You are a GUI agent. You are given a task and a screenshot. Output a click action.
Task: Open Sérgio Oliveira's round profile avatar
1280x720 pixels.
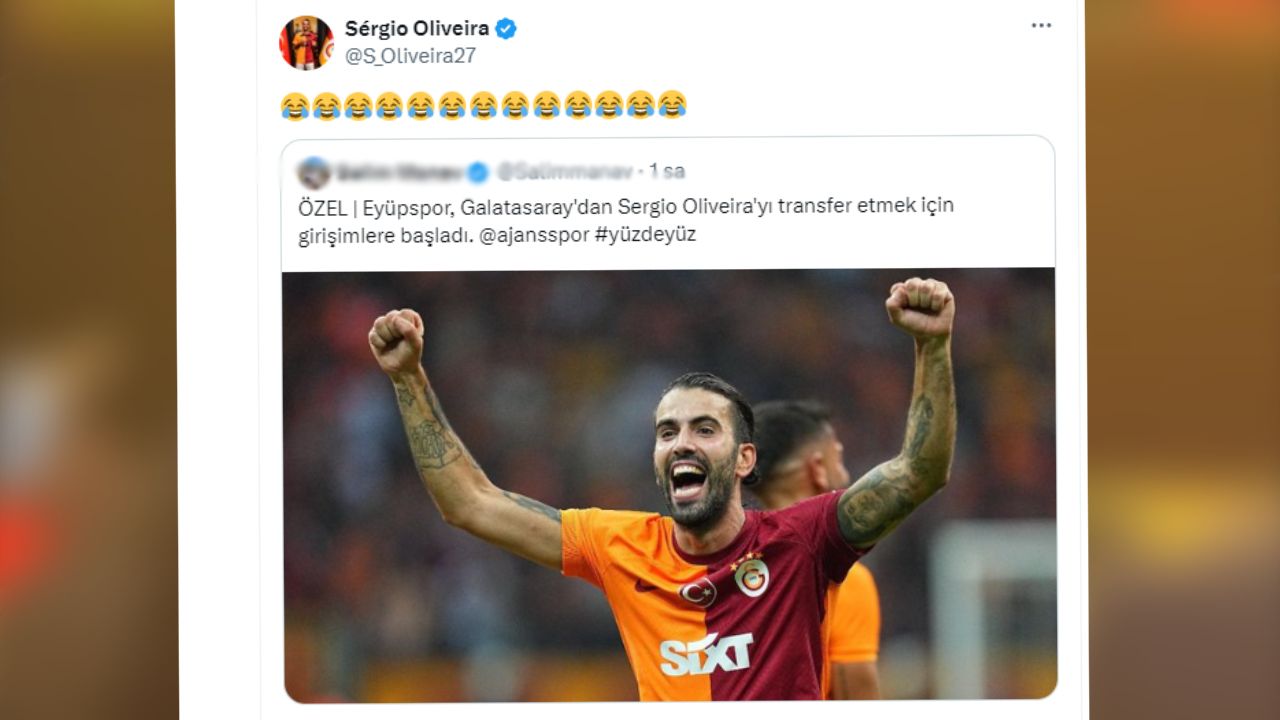tap(306, 43)
